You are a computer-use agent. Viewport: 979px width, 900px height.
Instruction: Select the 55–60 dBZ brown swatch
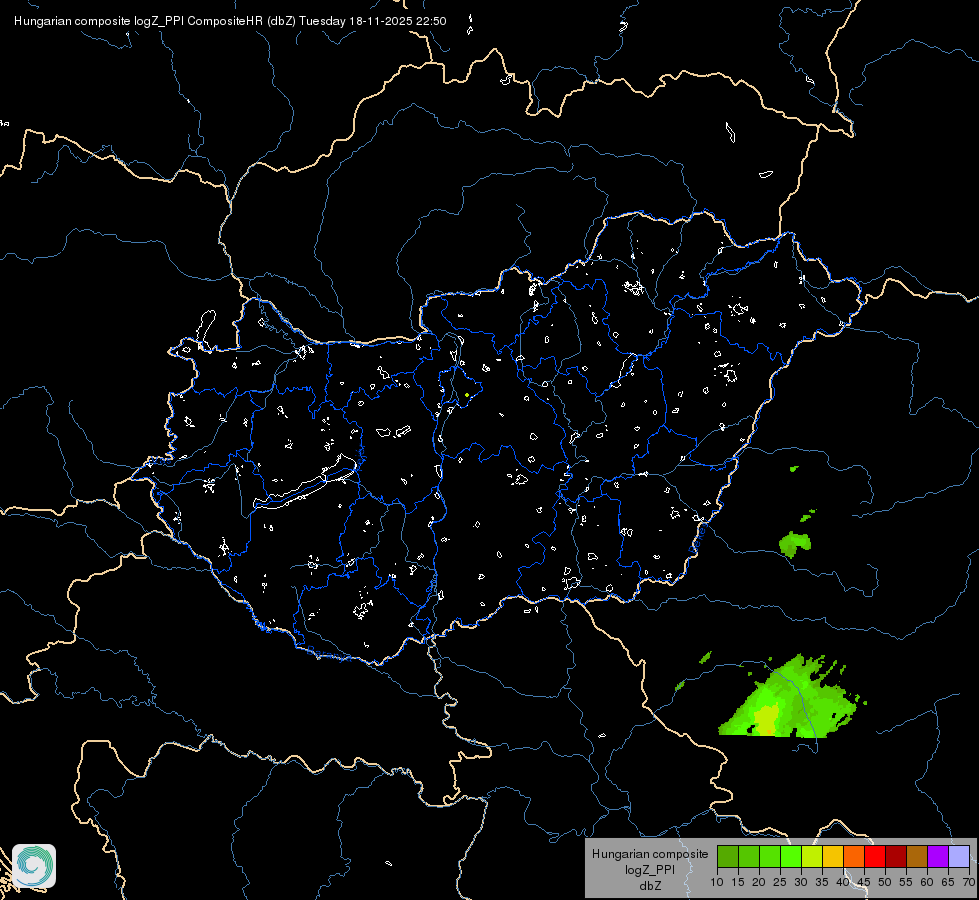point(917,856)
